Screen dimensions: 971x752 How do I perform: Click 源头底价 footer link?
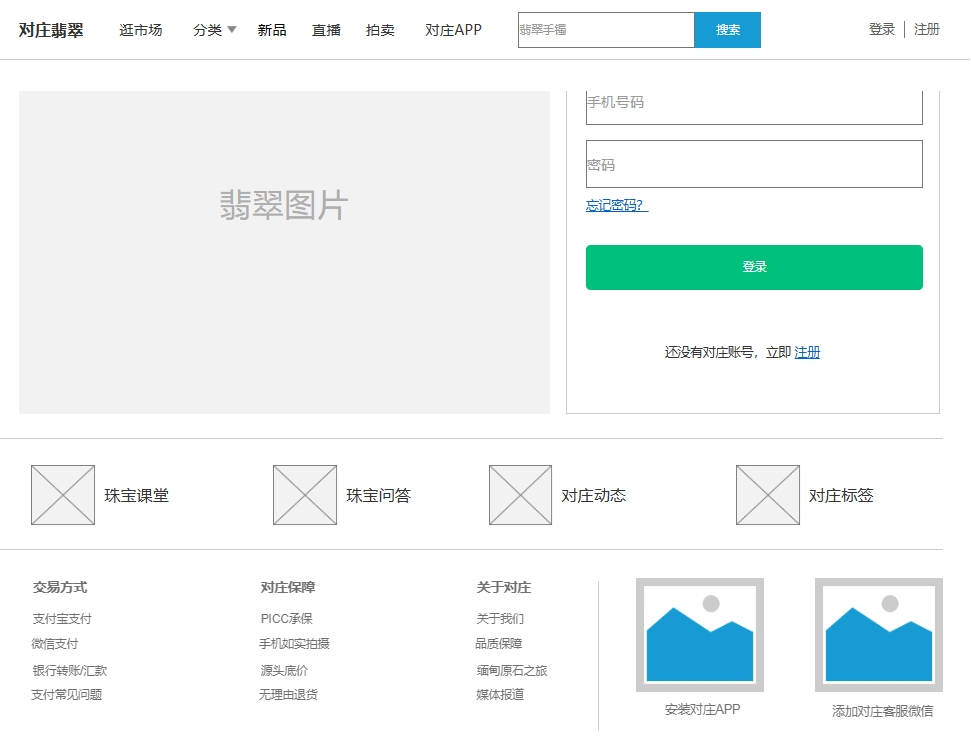click(284, 670)
